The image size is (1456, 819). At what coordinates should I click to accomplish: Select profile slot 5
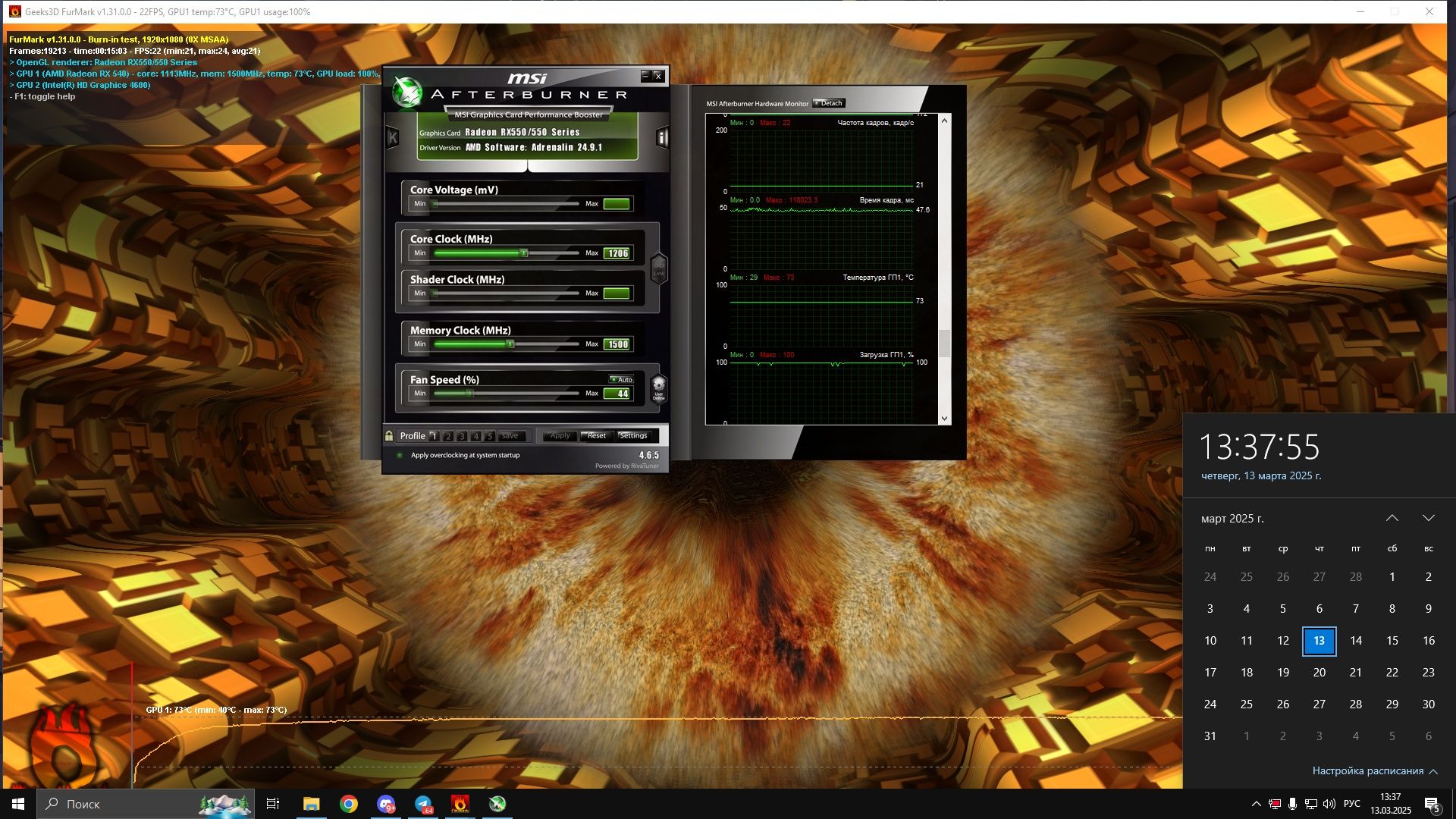(x=490, y=436)
